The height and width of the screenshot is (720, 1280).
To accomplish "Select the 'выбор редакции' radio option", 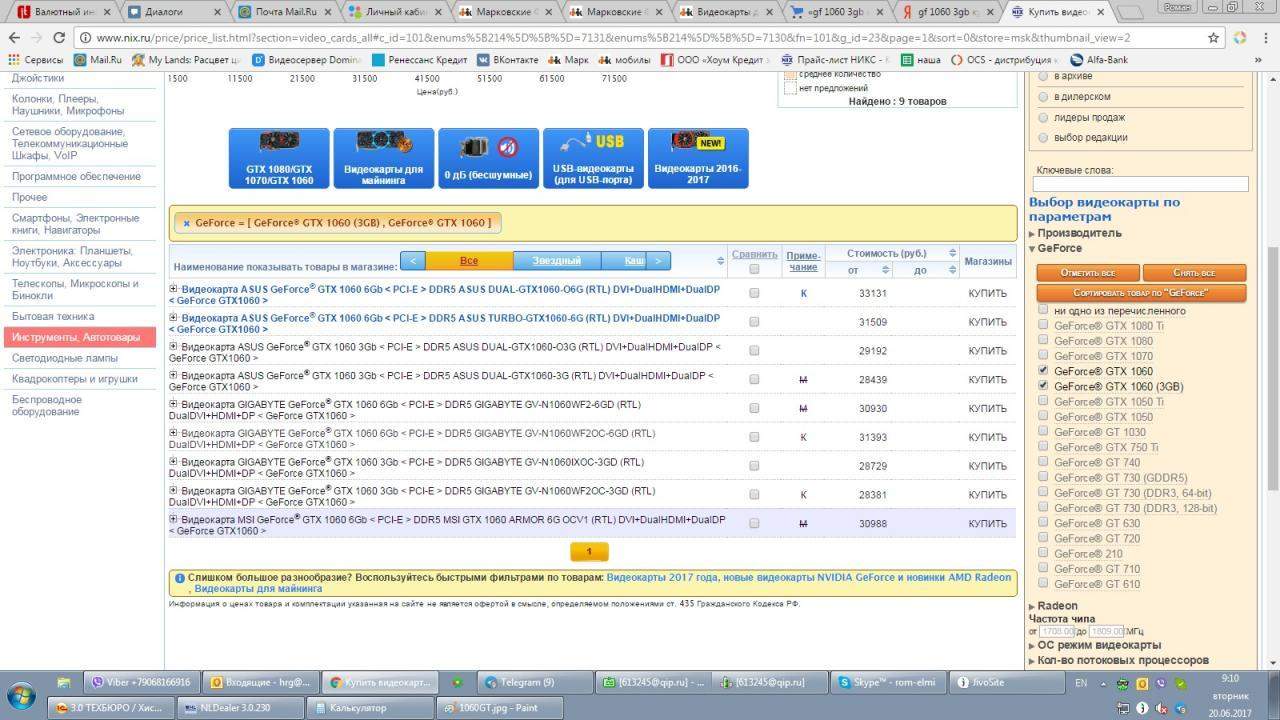I will 1044,137.
